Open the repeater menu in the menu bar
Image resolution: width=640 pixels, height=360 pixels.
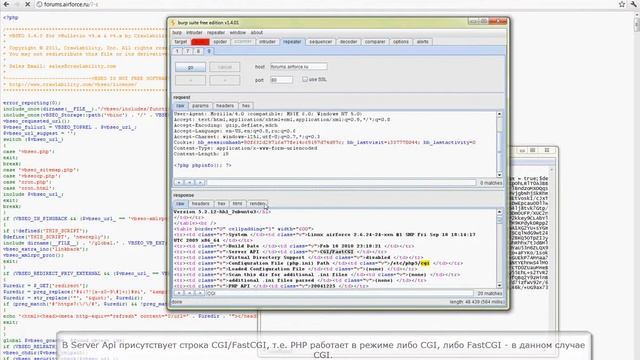pos(216,33)
